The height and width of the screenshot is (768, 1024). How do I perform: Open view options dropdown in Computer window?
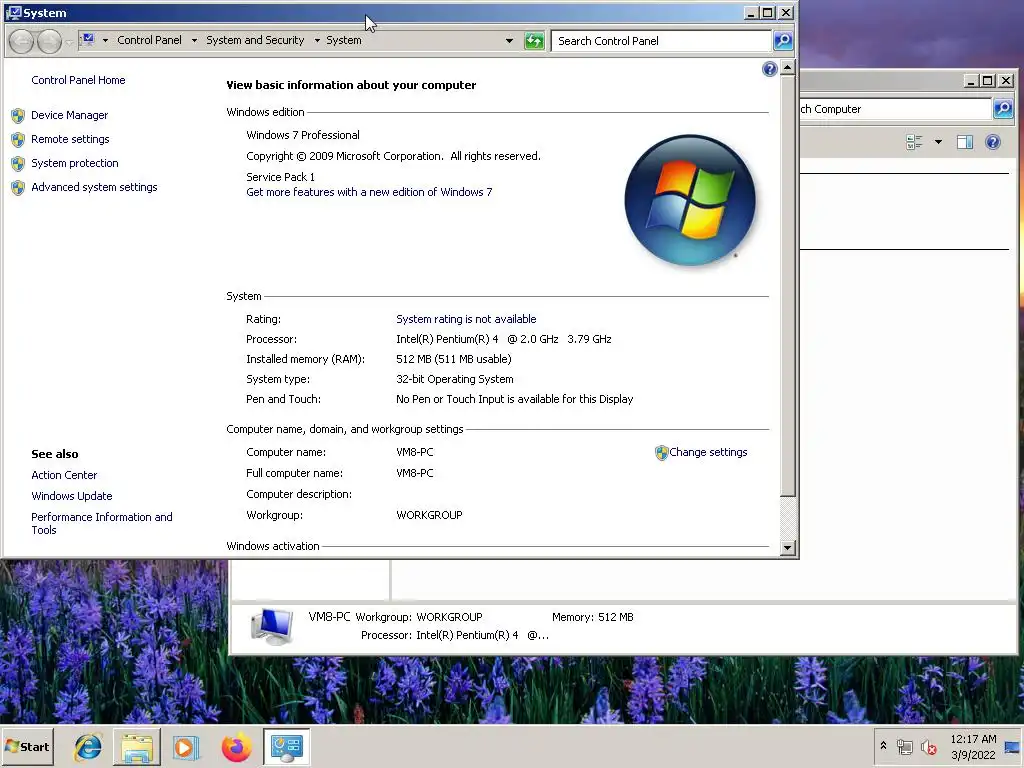938,142
